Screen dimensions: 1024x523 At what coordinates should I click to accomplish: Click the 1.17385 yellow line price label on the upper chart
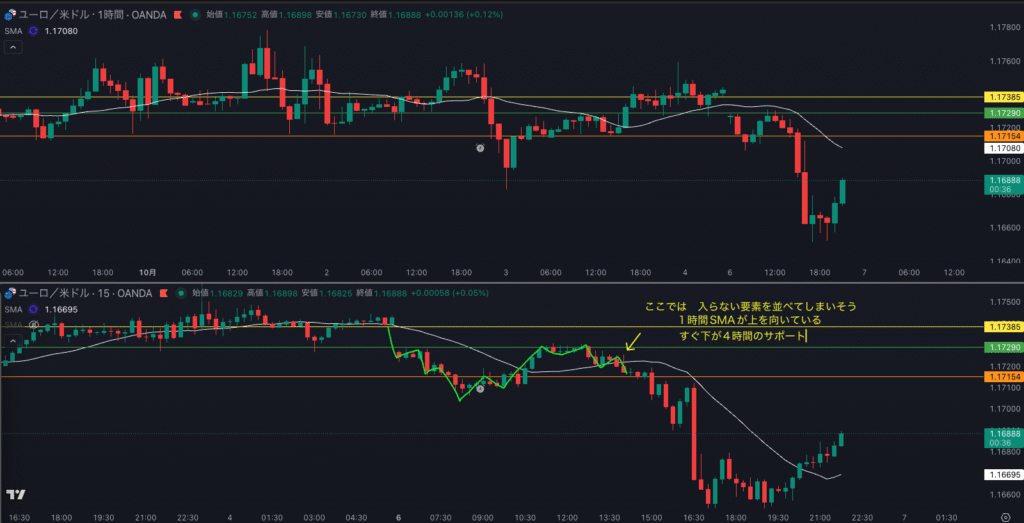point(1002,97)
